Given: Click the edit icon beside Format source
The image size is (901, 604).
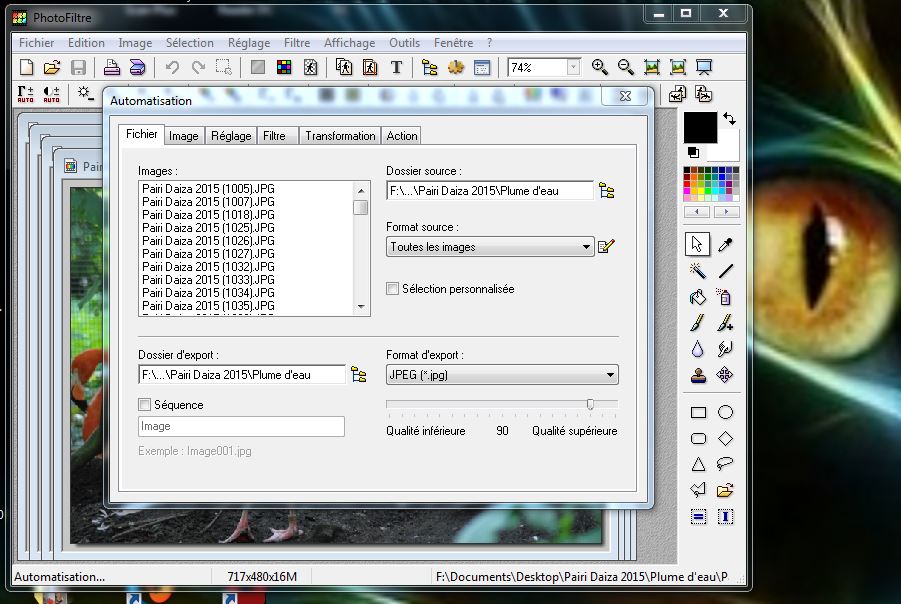Looking at the screenshot, I should point(606,247).
